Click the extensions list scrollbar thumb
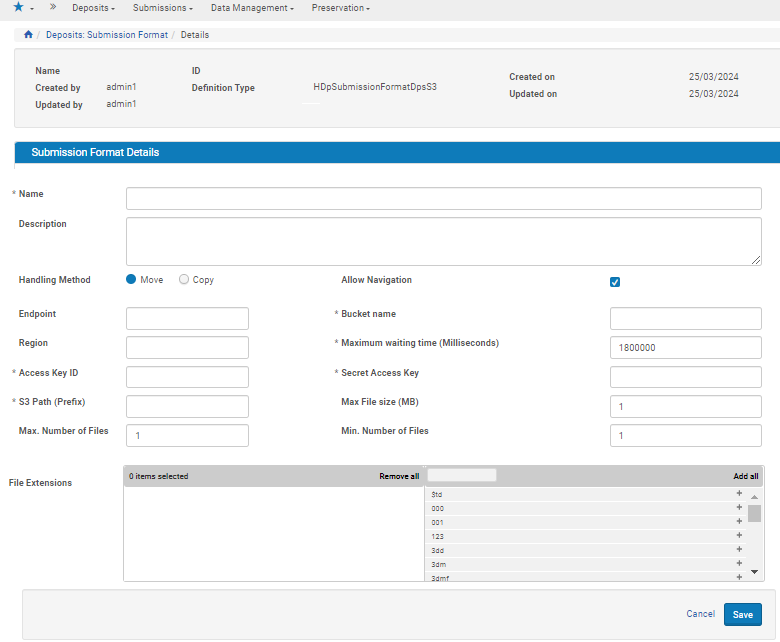Screen dimensions: 780x642 pos(754,513)
